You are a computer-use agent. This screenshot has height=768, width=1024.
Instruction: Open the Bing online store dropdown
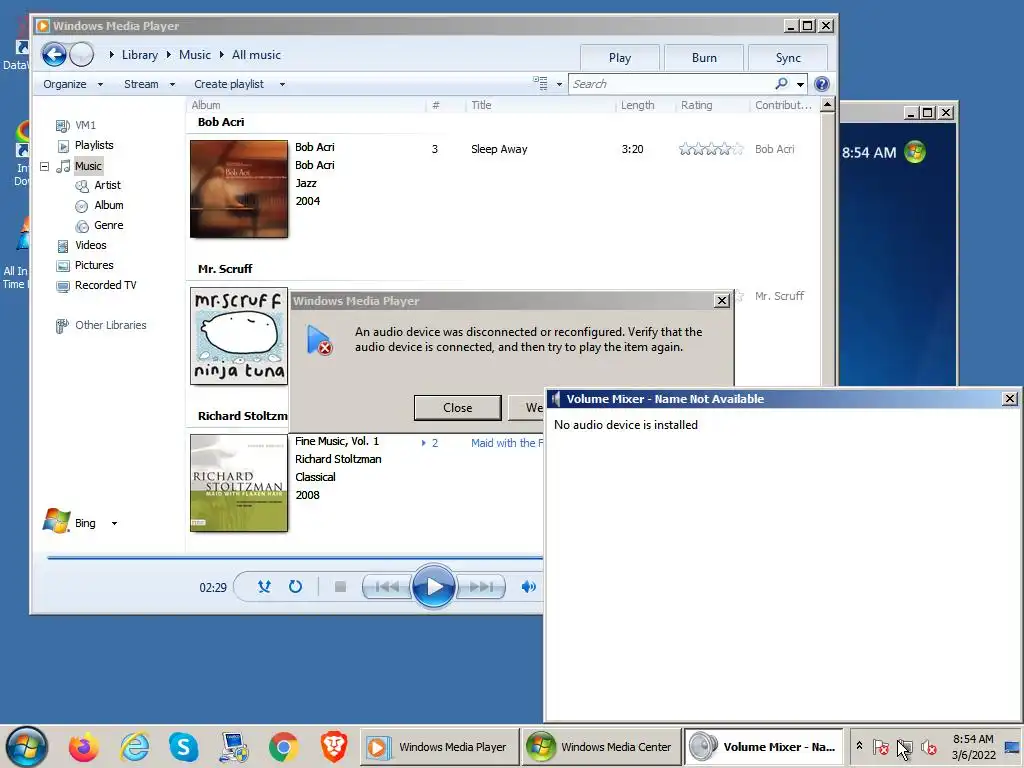point(114,523)
